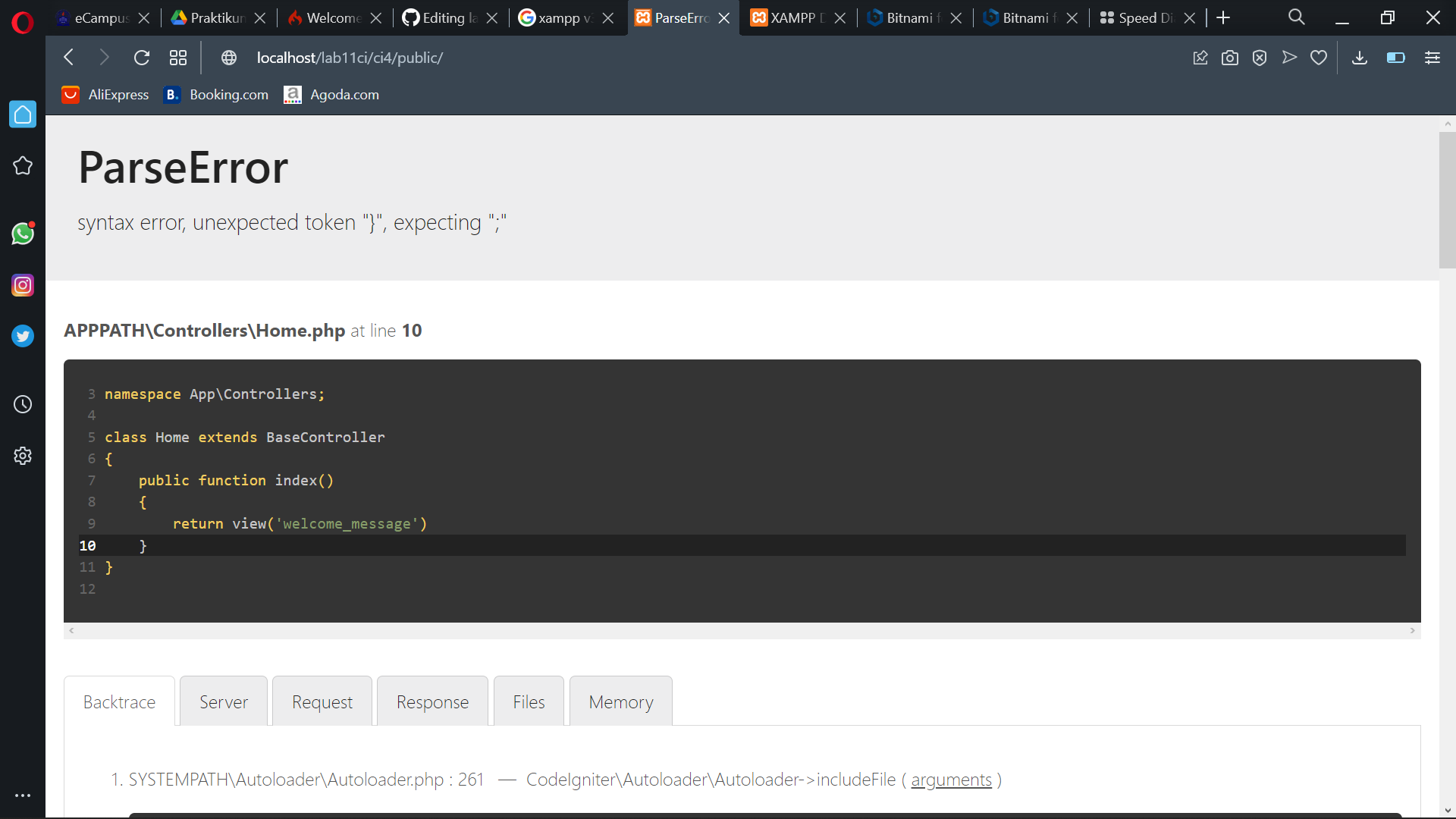Take a Snapshot with the camera icon
The height and width of the screenshot is (819, 1456).
pyautogui.click(x=1230, y=58)
